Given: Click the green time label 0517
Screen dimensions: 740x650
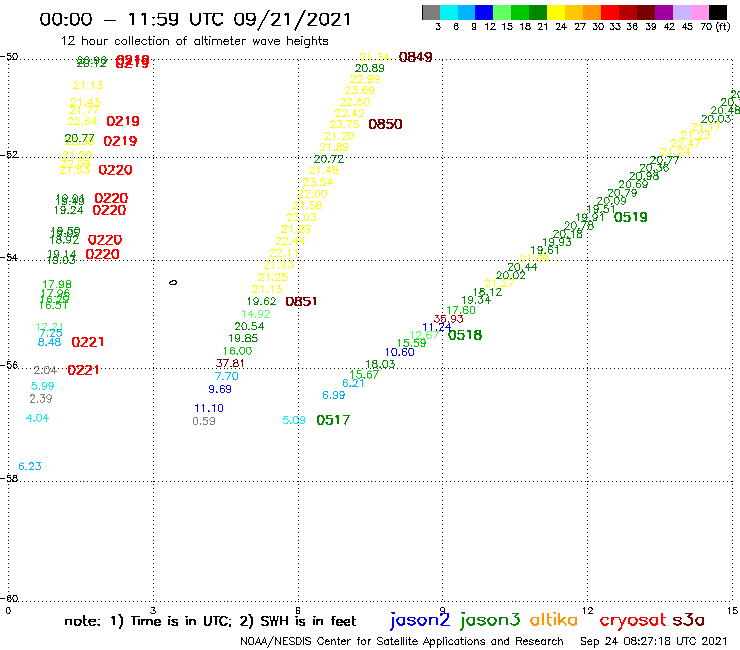Looking at the screenshot, I should pyautogui.click(x=333, y=420).
